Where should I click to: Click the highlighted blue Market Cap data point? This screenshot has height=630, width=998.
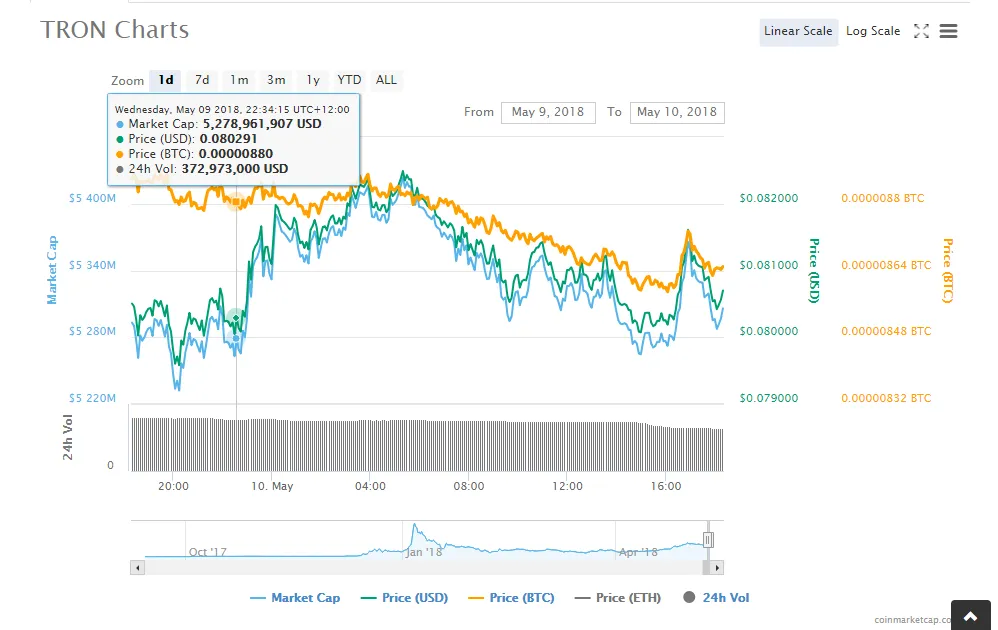click(236, 339)
